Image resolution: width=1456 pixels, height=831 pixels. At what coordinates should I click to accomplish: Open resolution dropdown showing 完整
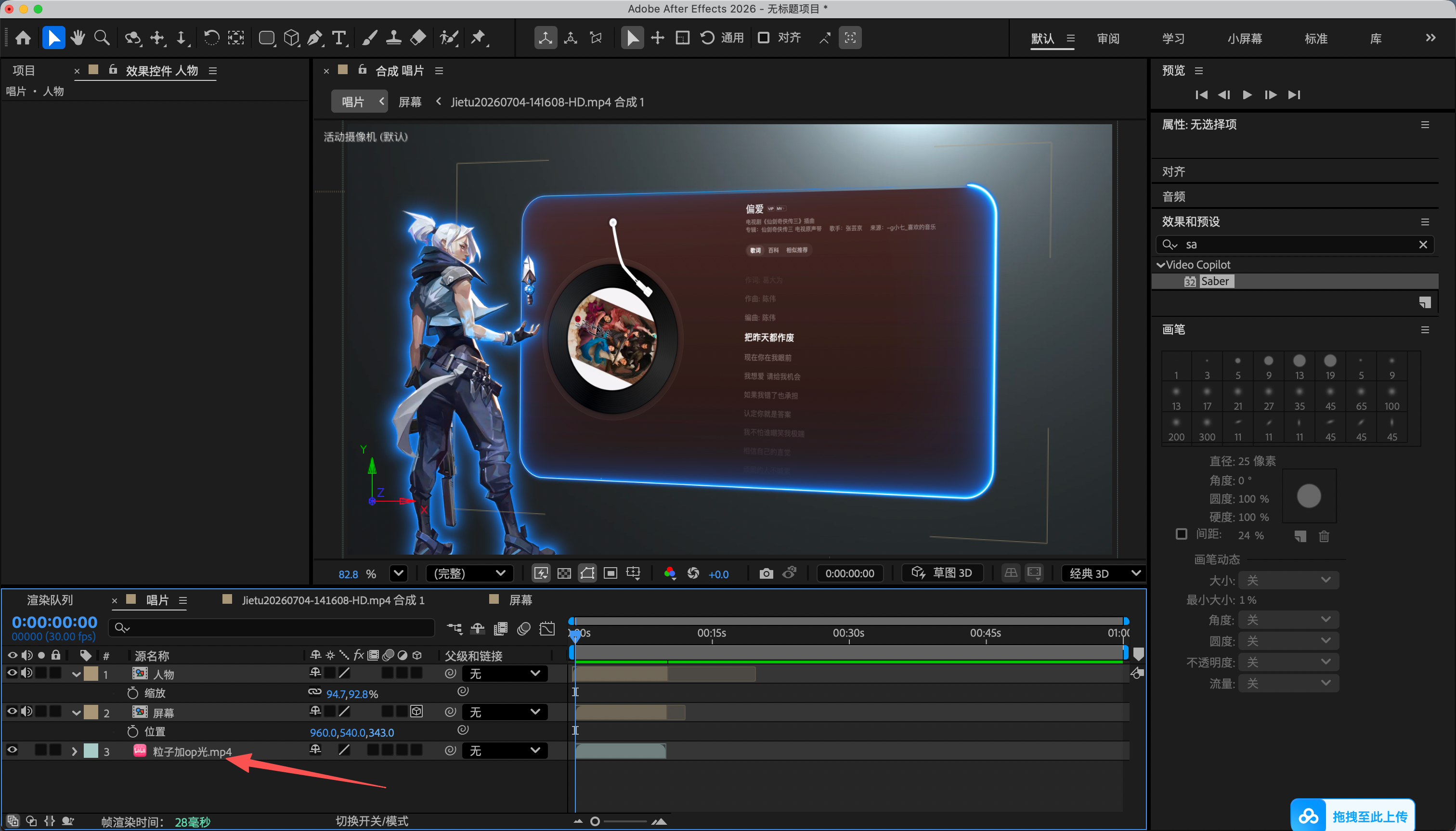469,573
